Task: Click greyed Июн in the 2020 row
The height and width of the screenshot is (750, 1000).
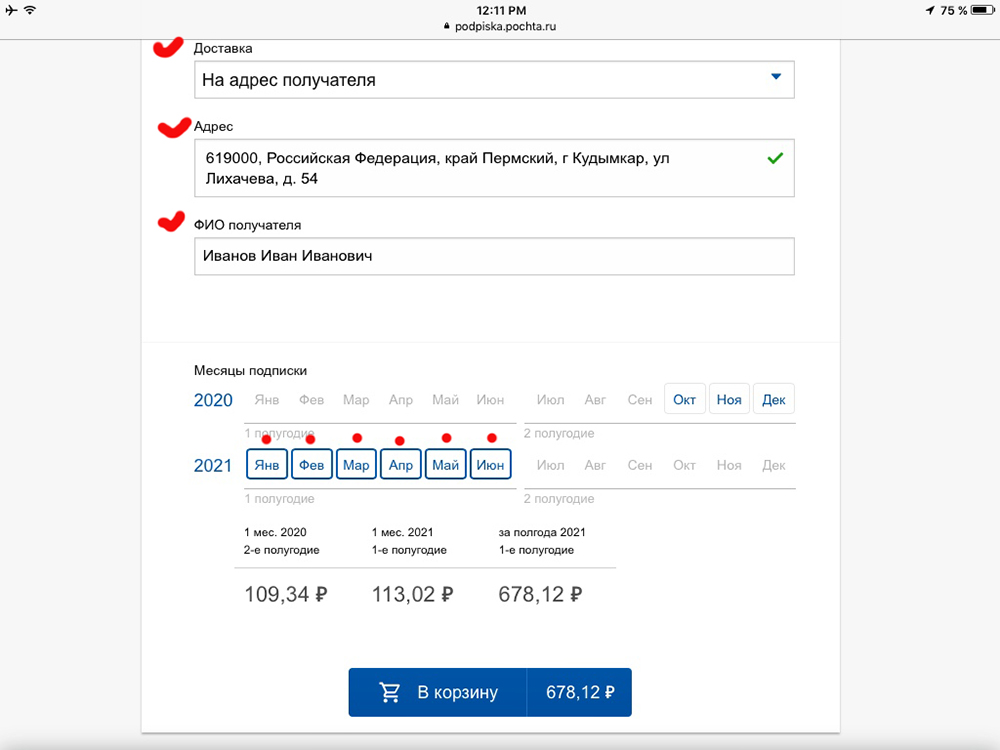Action: (x=490, y=400)
